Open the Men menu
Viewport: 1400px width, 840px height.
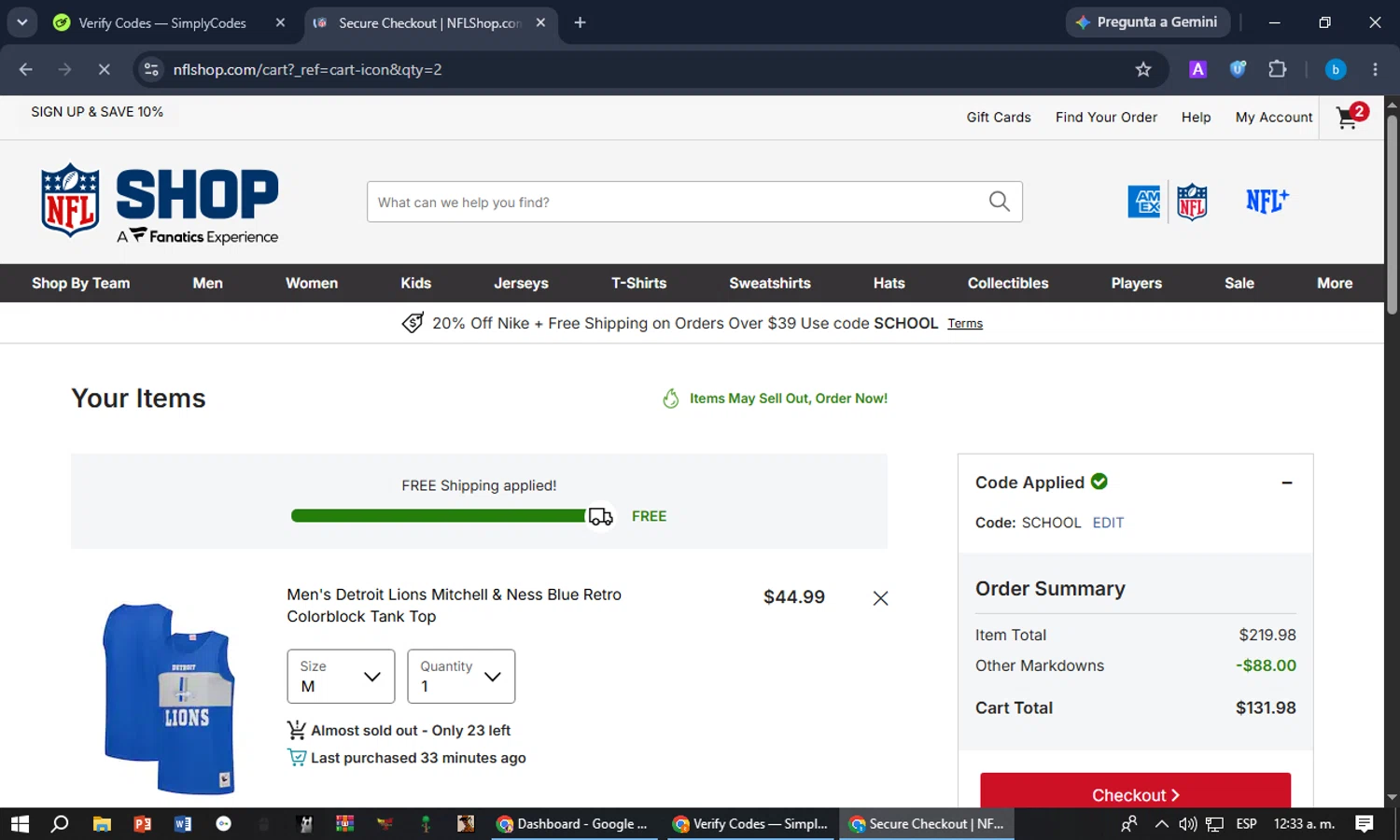pyautogui.click(x=207, y=283)
